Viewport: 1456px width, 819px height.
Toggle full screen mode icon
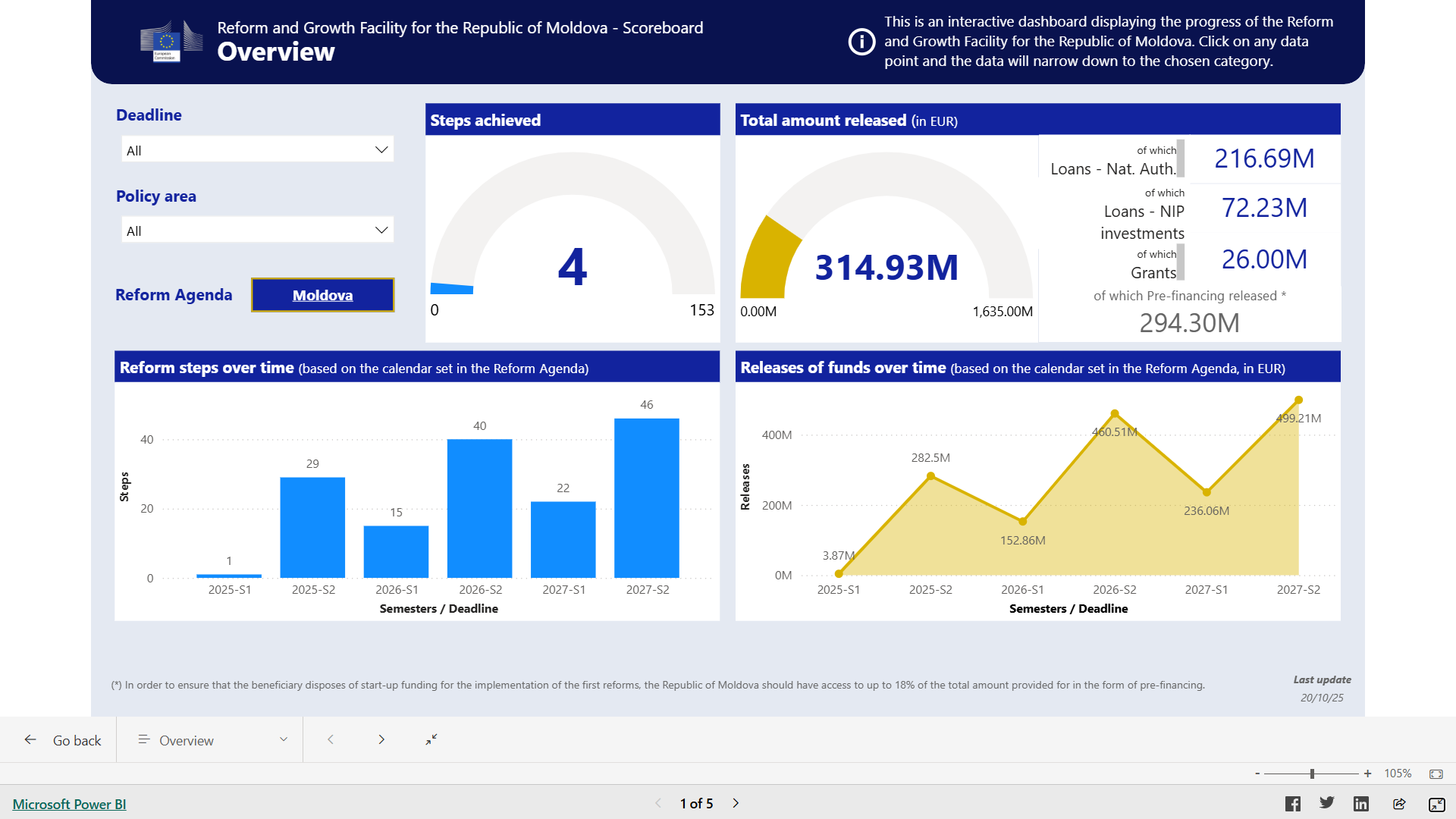(x=1436, y=804)
